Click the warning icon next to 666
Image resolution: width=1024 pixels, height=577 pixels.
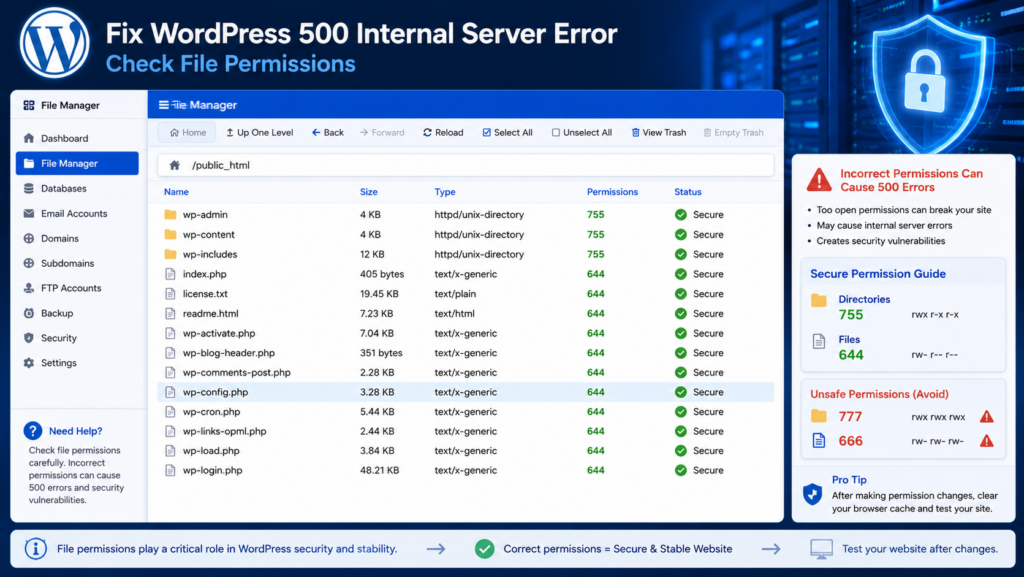(x=987, y=441)
